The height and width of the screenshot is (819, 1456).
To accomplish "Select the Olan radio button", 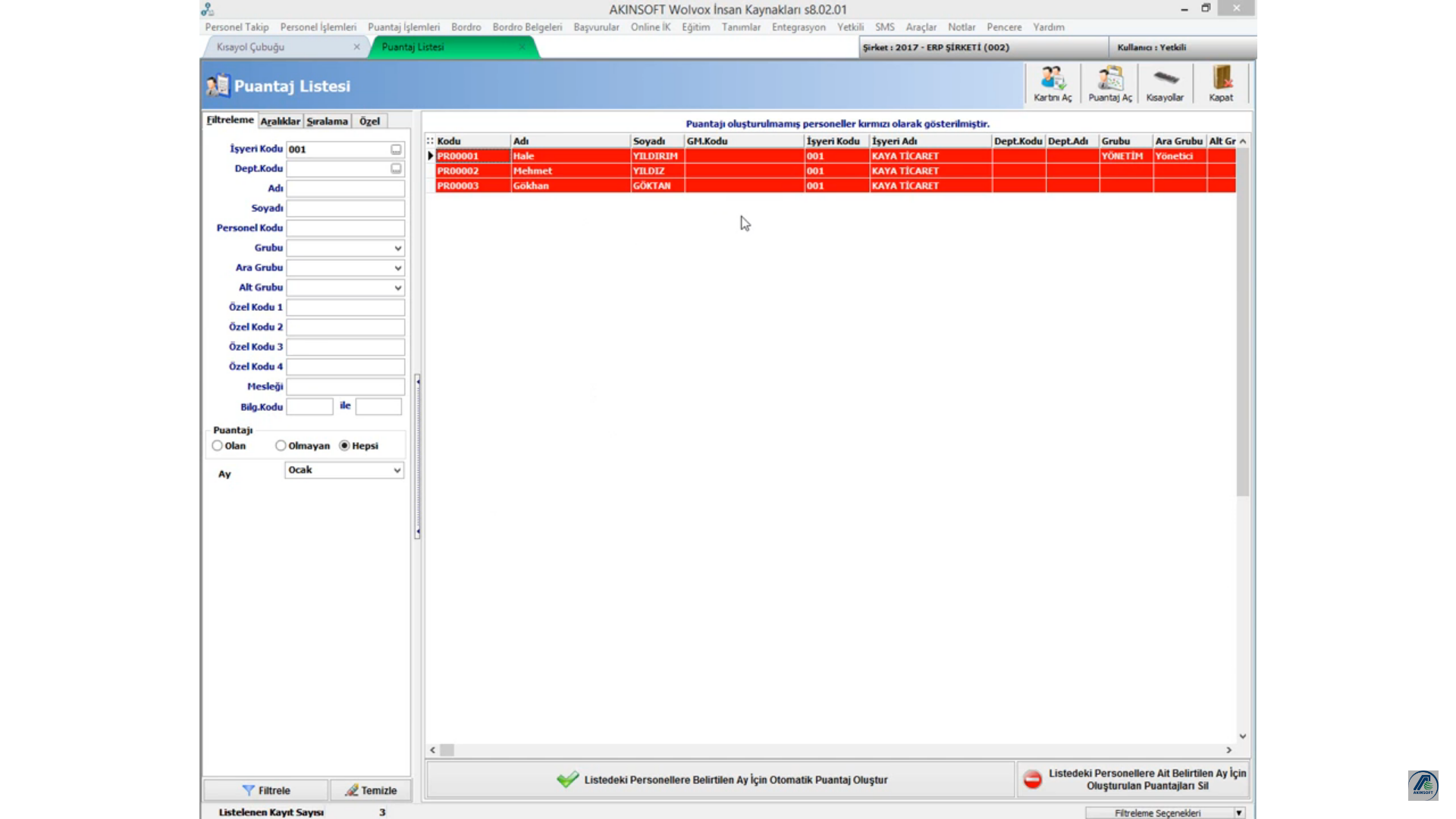I will tap(218, 446).
